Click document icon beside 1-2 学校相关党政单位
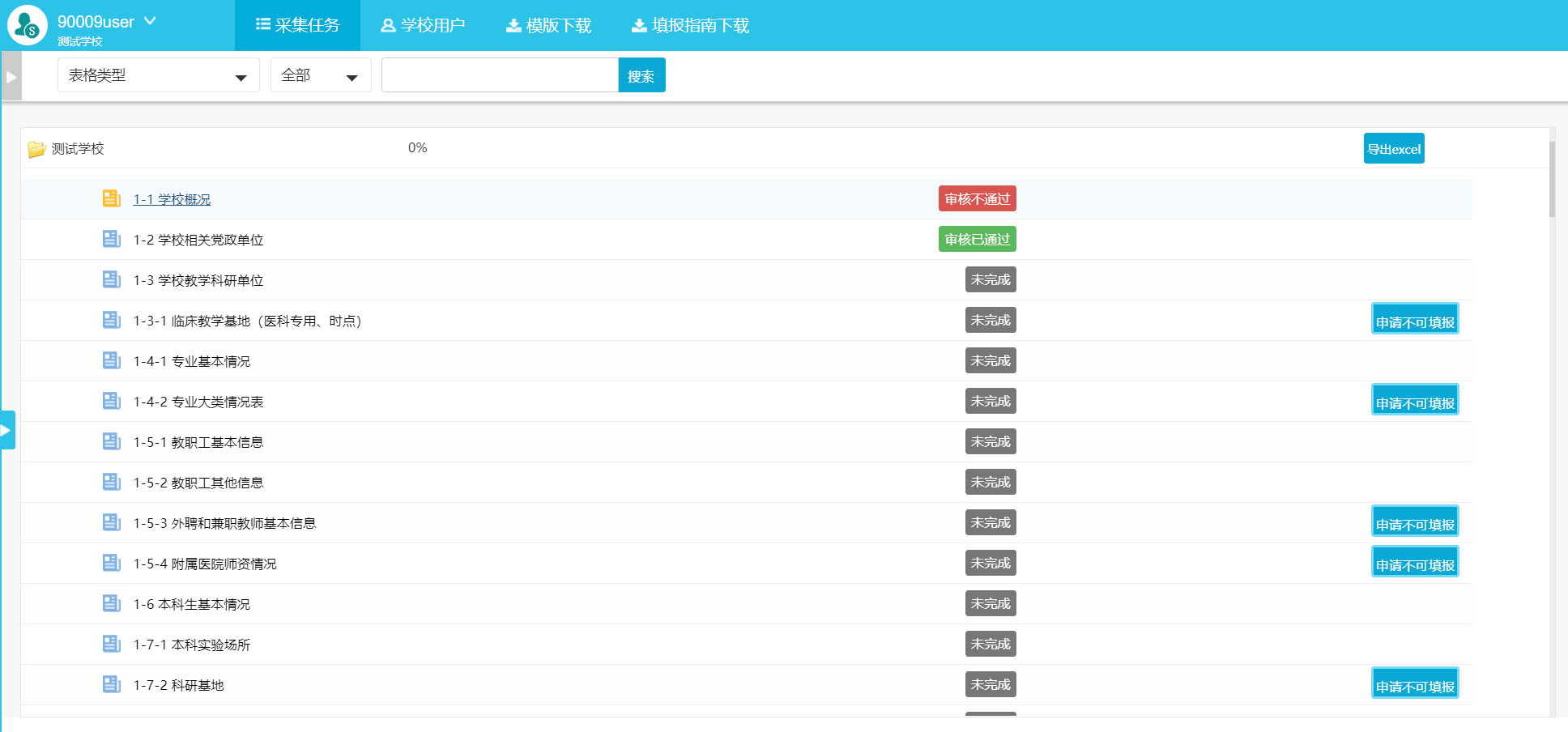Screen dimensions: 1568x732 tap(112, 239)
